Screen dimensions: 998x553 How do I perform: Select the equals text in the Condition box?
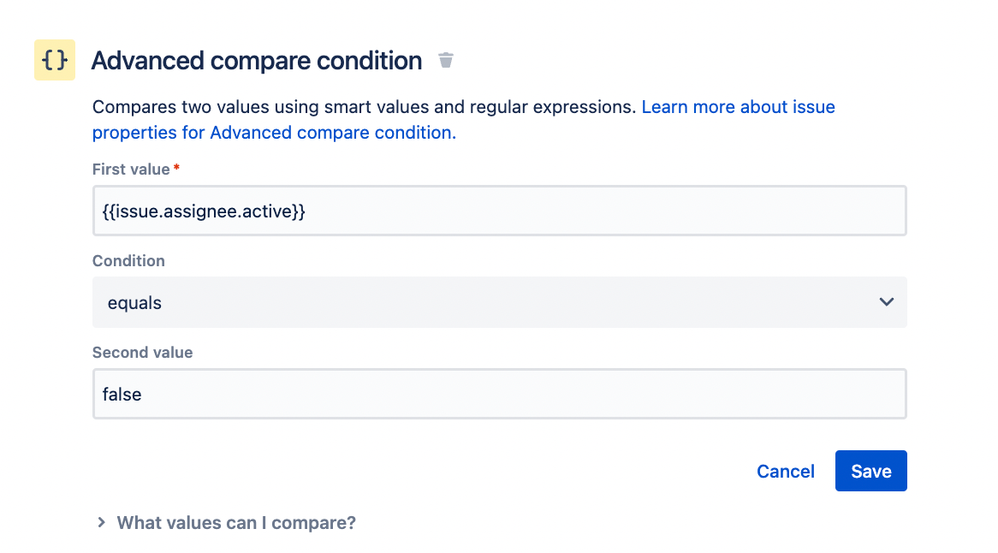pos(134,302)
